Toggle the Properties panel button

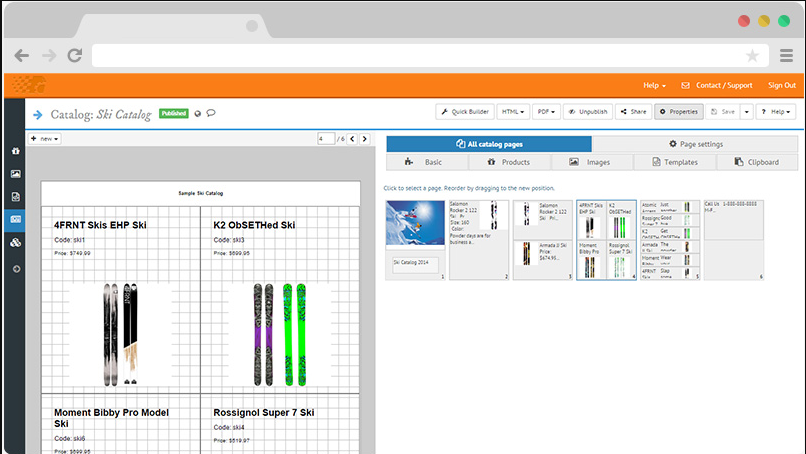pos(679,112)
